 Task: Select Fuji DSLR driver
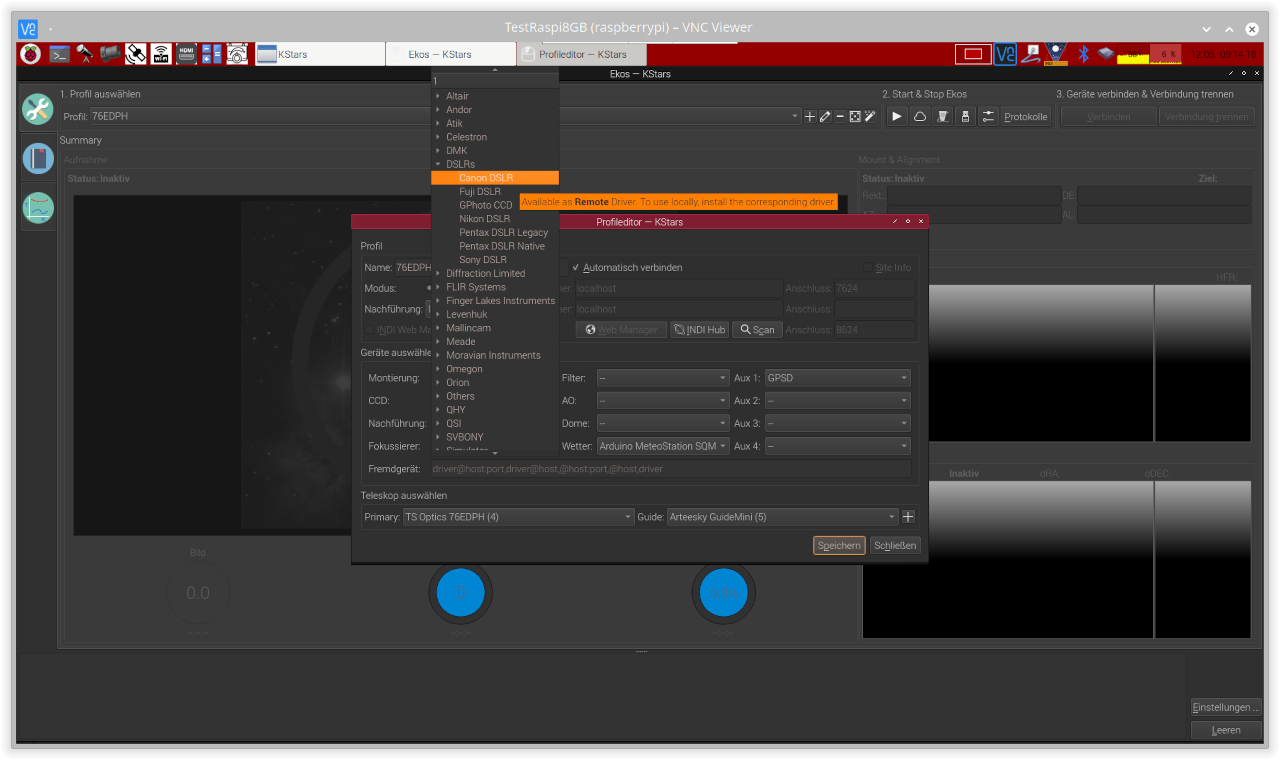495,191
